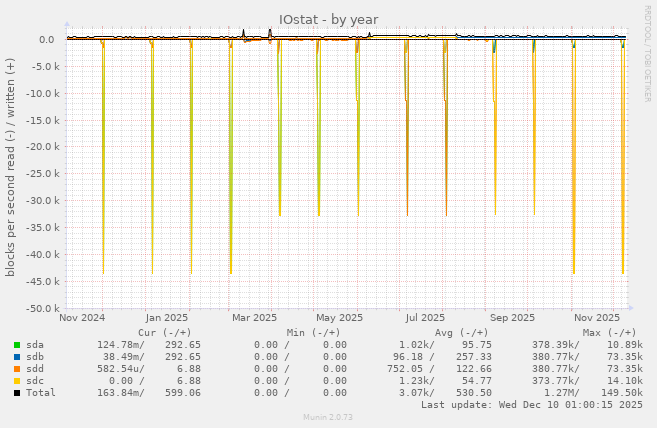The image size is (657, 428).
Task: Click the 'Max (-/+)' column header
Action: tap(609, 332)
